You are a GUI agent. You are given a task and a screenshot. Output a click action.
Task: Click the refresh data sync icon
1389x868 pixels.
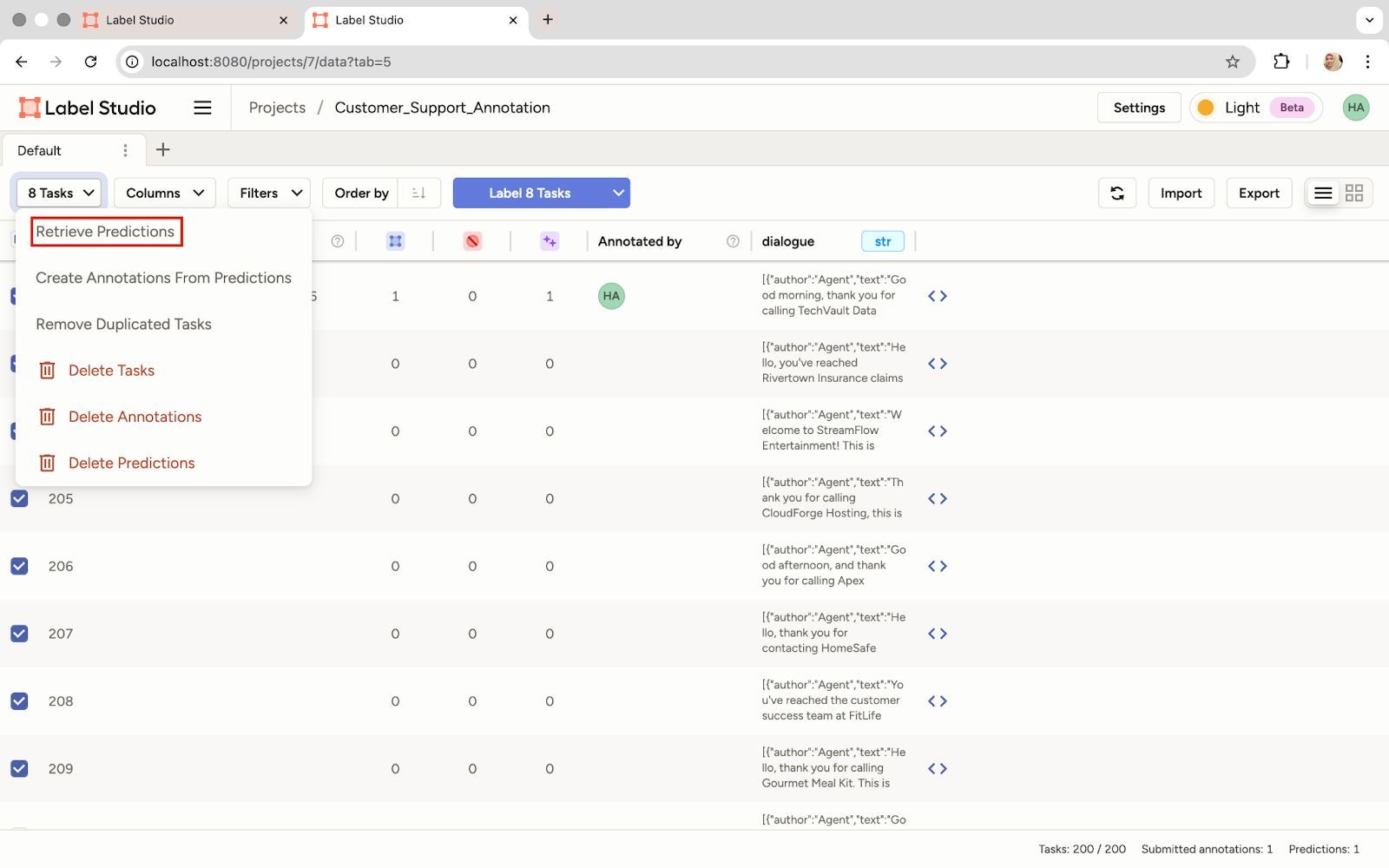click(1116, 193)
